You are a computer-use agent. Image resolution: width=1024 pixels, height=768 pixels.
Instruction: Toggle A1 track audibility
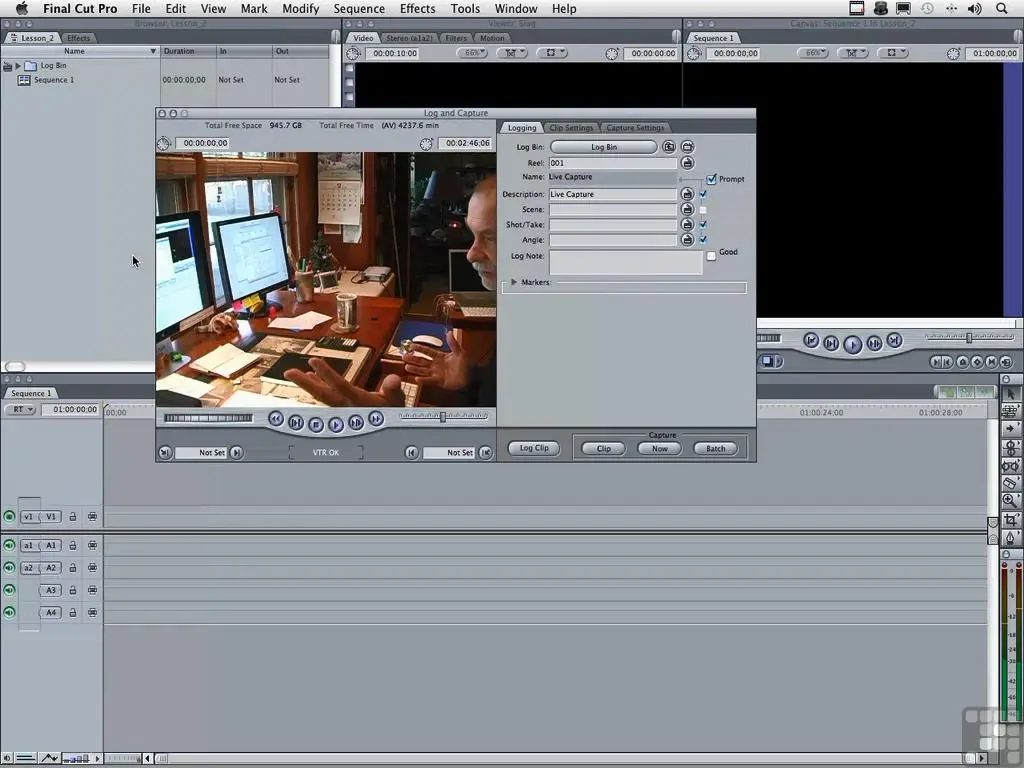9,545
